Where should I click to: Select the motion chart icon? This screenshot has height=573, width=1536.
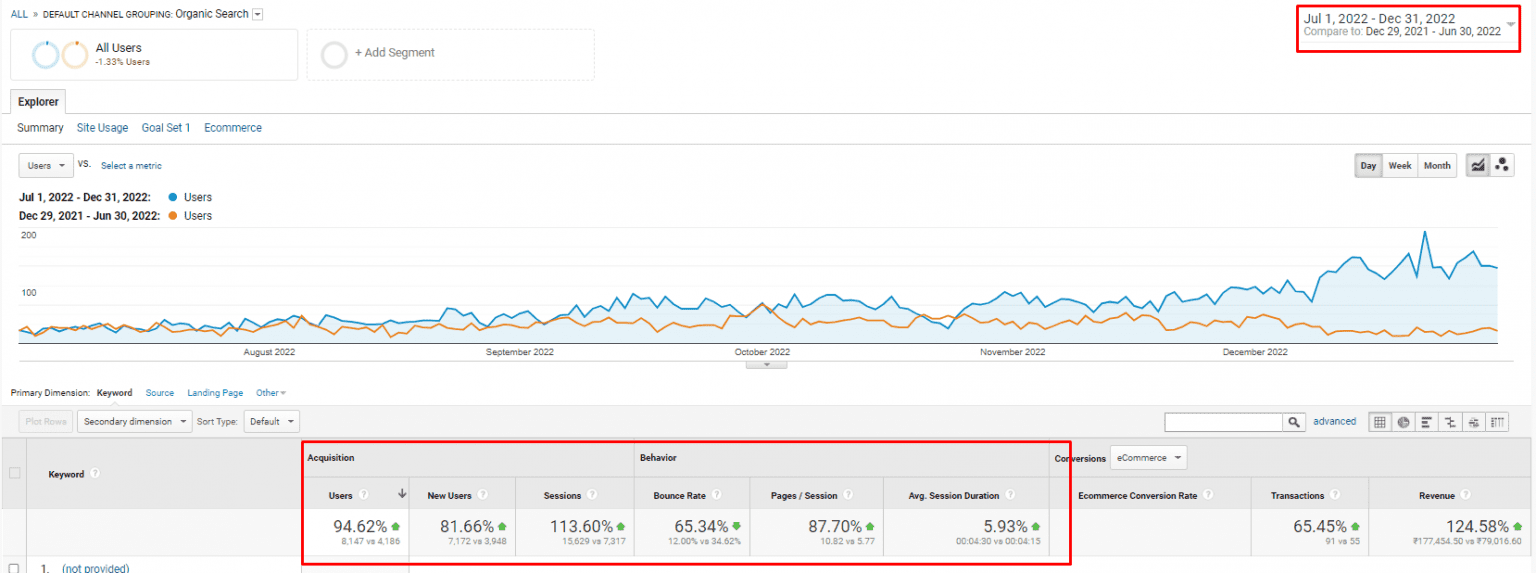(1501, 166)
